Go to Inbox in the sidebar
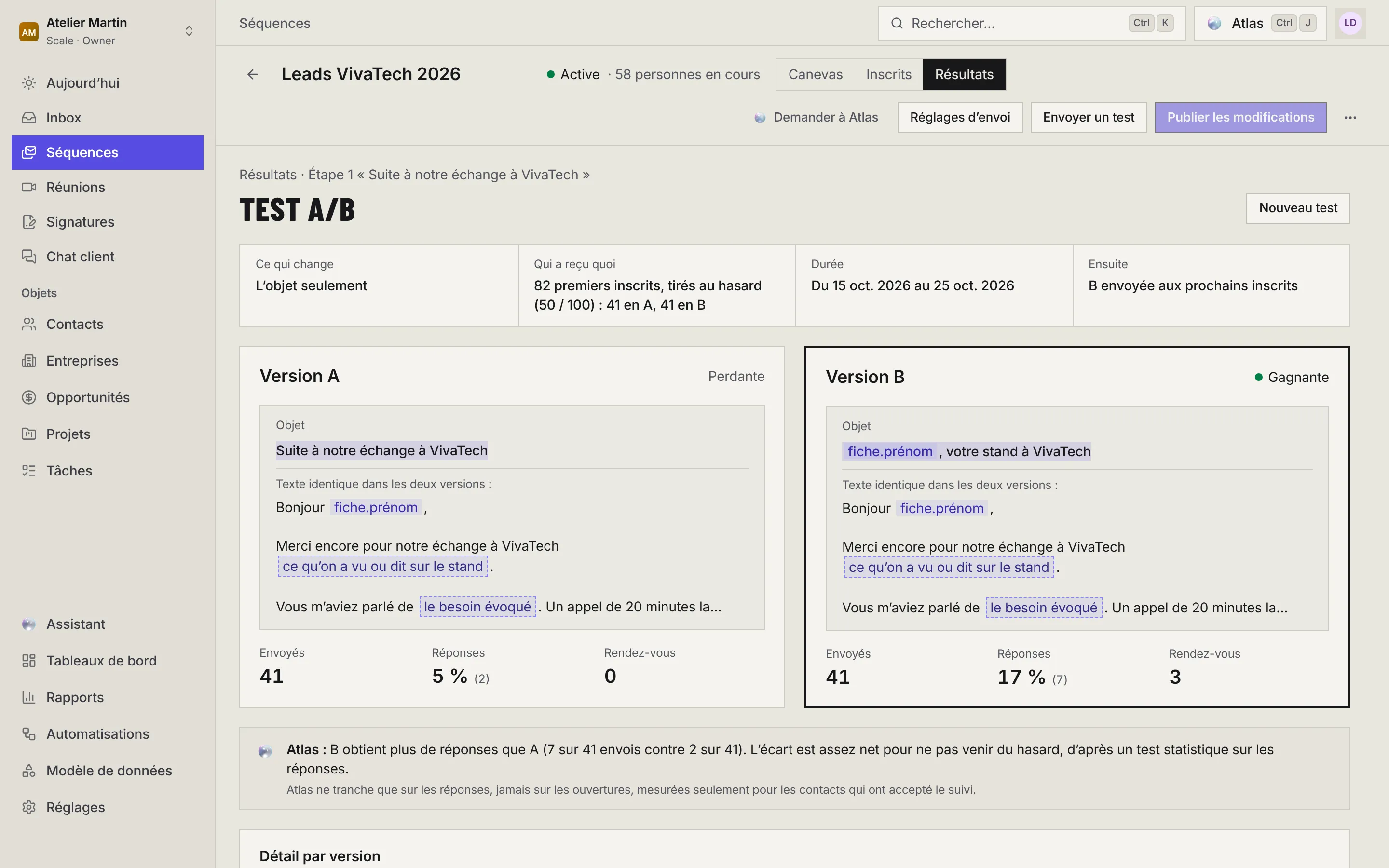 pyautogui.click(x=108, y=118)
